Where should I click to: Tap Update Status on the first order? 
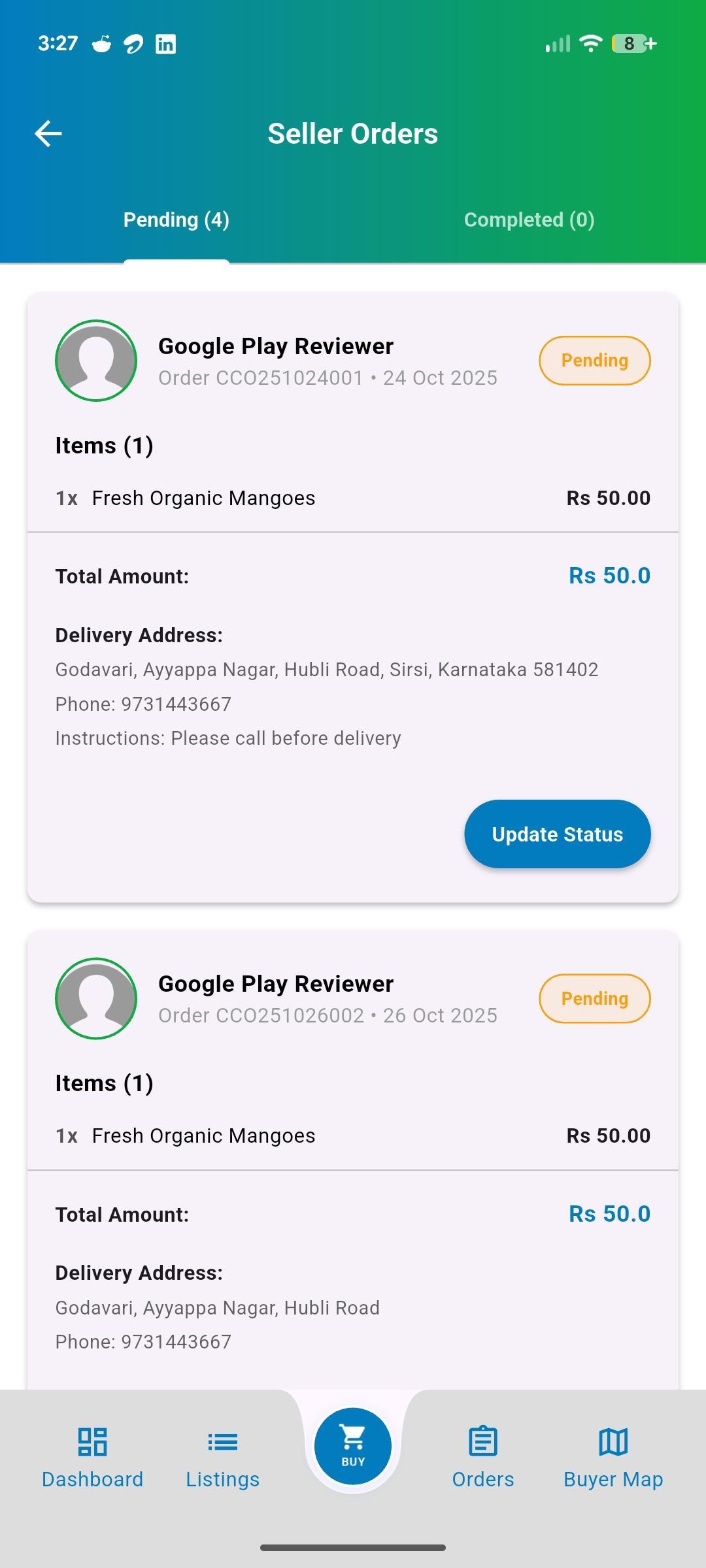[x=557, y=834]
